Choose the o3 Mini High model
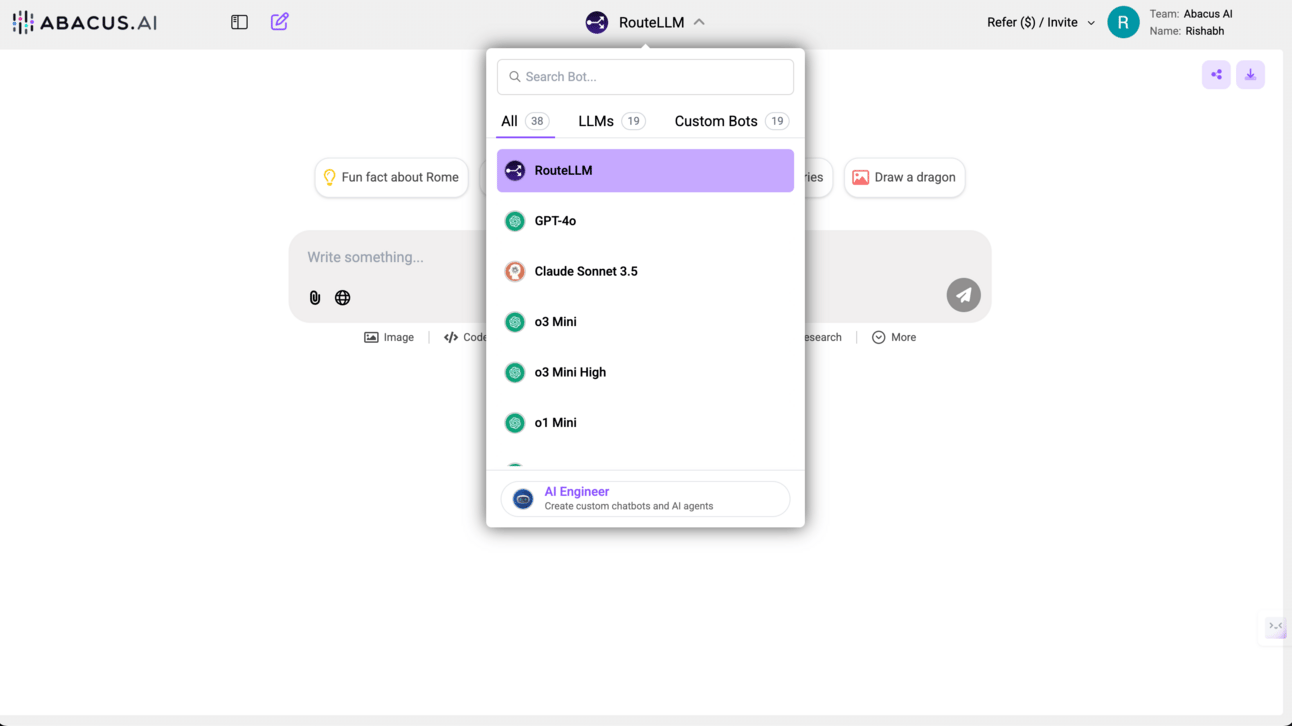 pyautogui.click(x=645, y=373)
